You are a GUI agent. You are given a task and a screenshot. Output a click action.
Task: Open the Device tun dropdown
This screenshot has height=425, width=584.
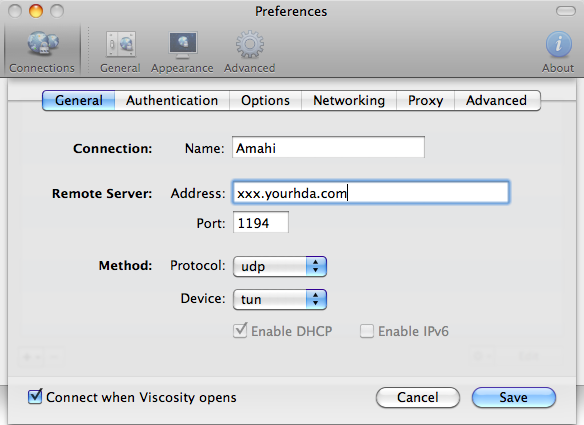280,299
